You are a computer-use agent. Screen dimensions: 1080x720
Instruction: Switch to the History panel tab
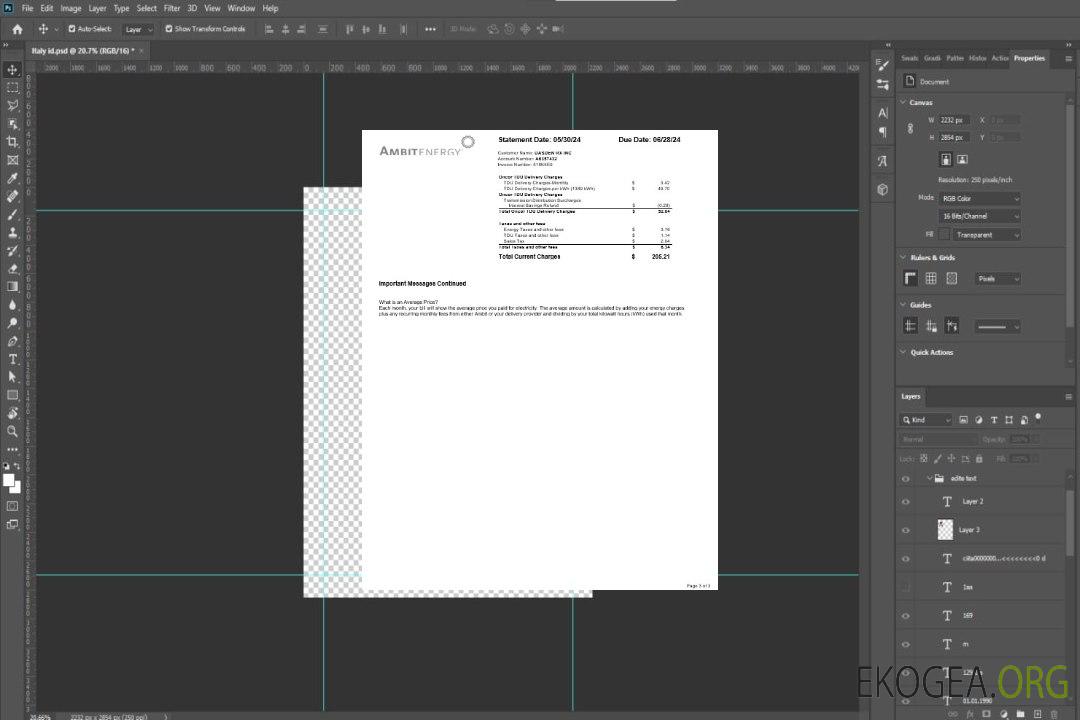(977, 58)
